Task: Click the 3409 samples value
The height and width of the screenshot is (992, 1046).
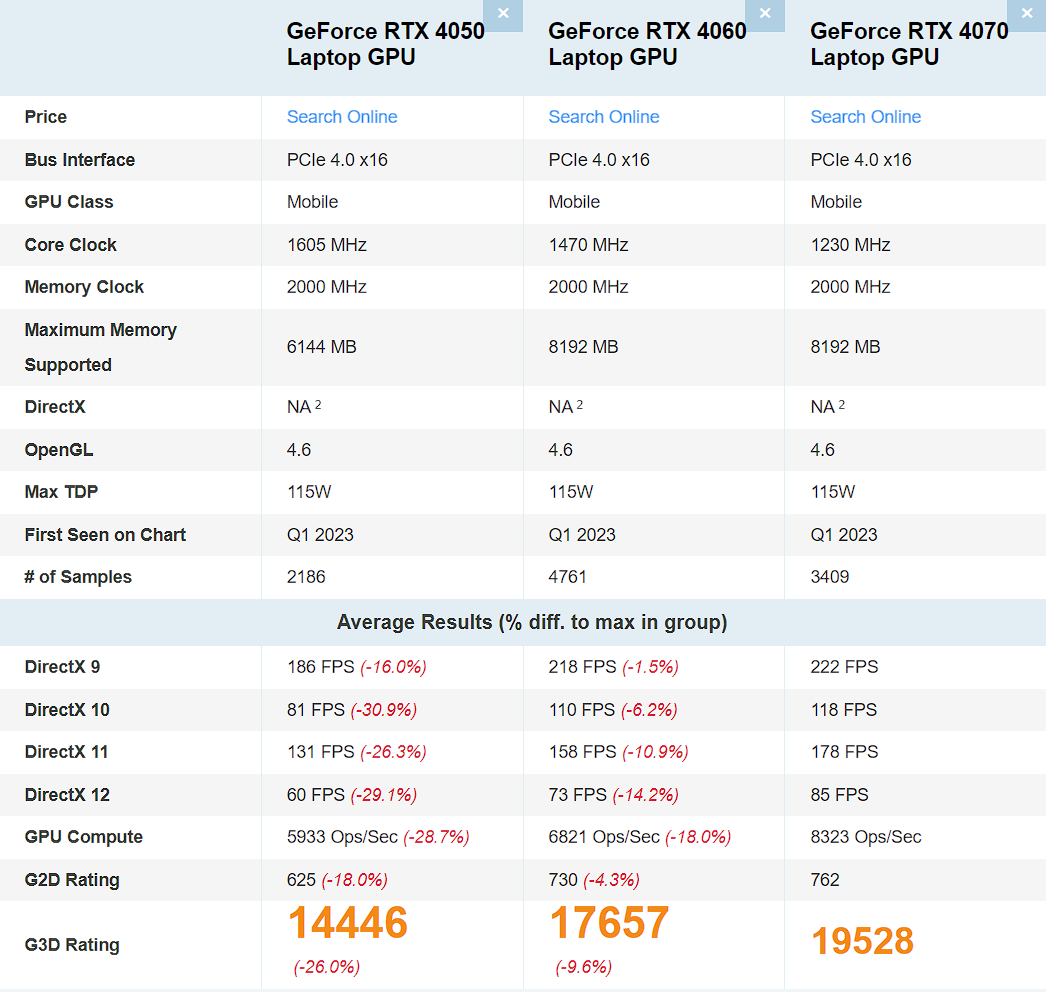Action: point(829,577)
